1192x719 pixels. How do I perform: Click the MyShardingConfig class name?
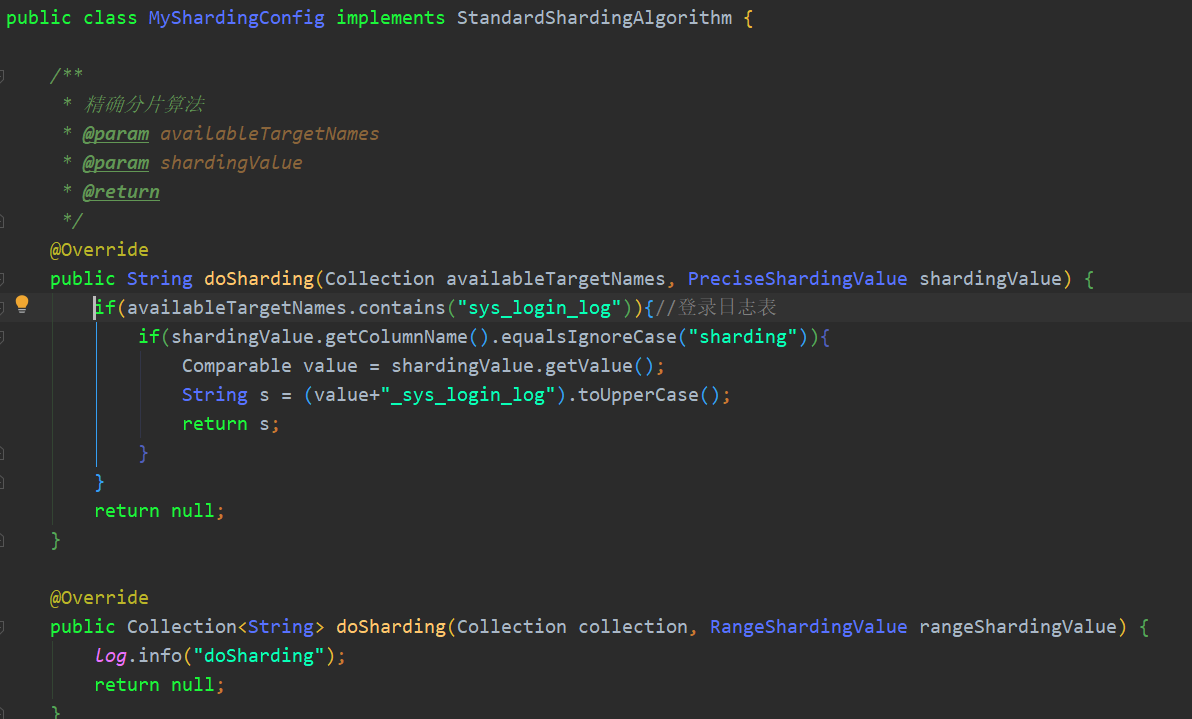(x=236, y=17)
